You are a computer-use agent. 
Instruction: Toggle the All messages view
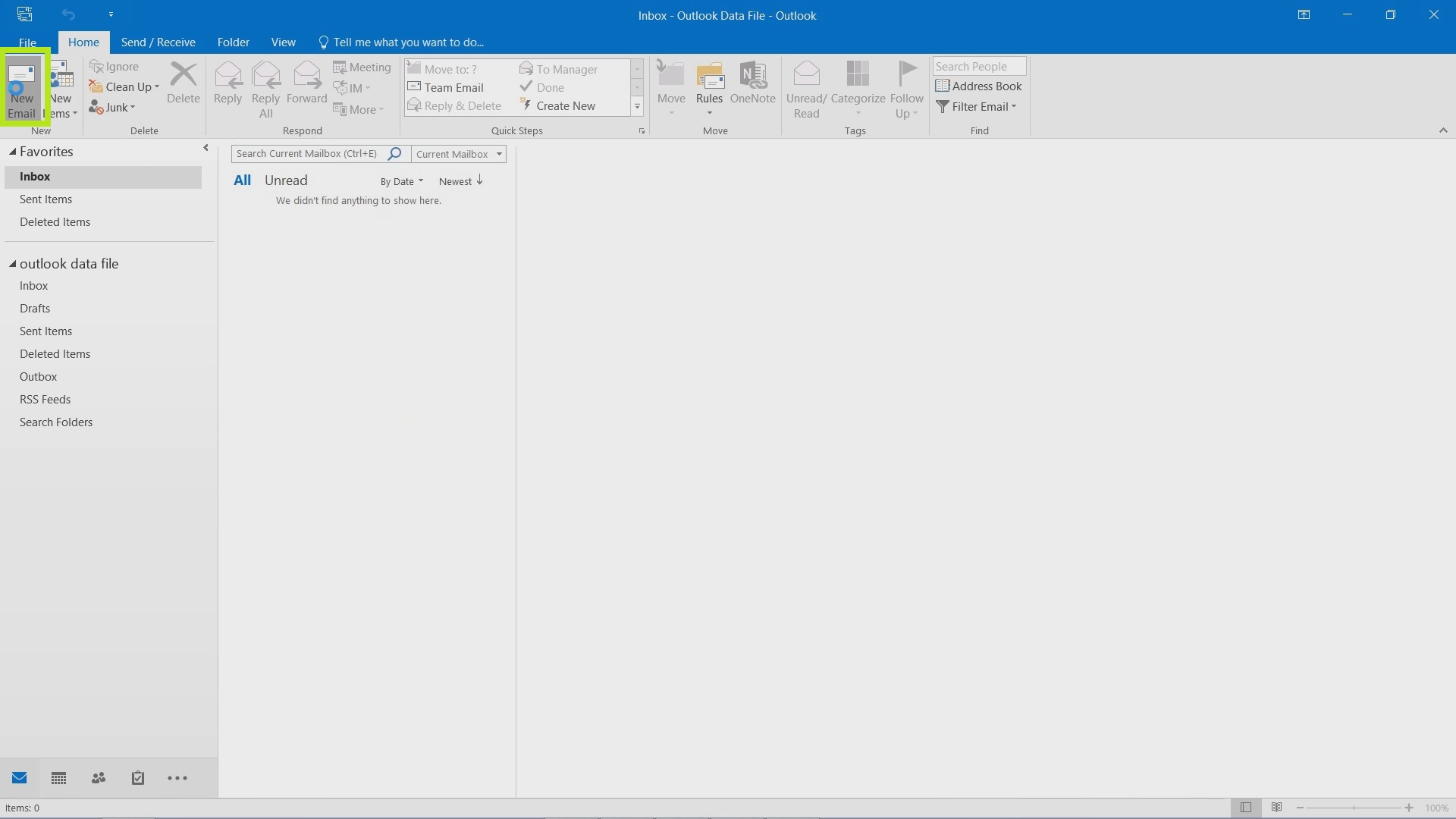[x=241, y=180]
